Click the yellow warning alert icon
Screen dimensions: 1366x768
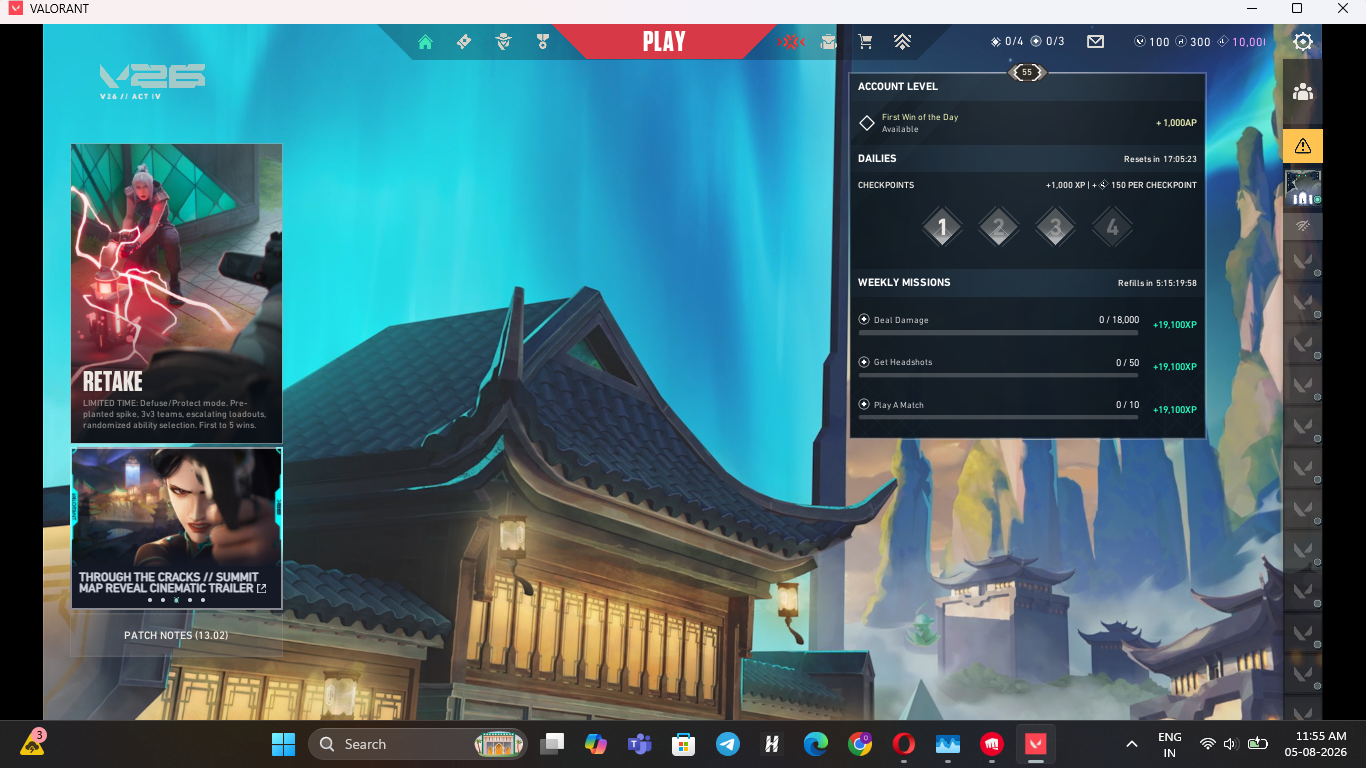pos(1302,146)
